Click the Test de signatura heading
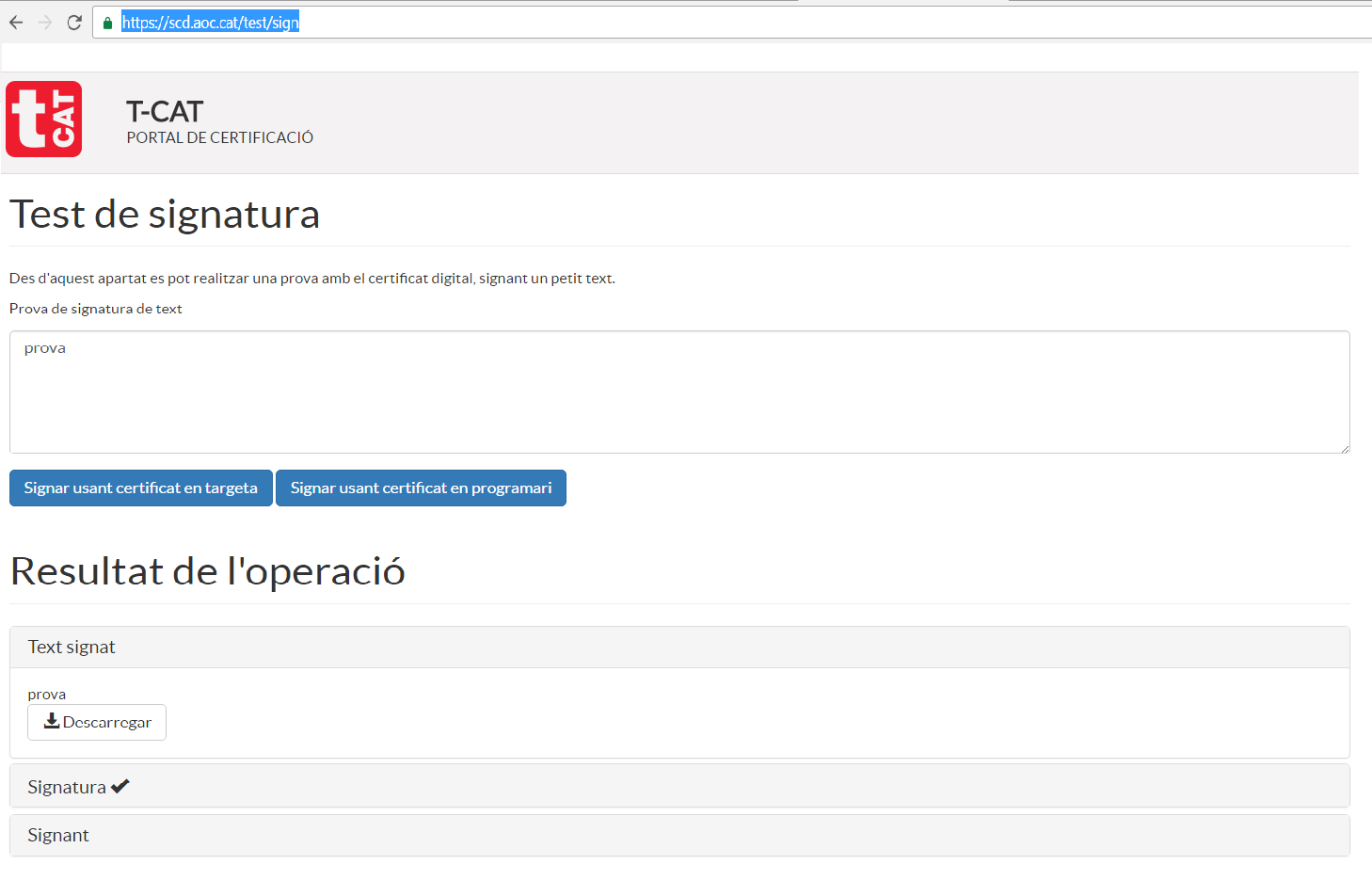 pyautogui.click(x=165, y=214)
